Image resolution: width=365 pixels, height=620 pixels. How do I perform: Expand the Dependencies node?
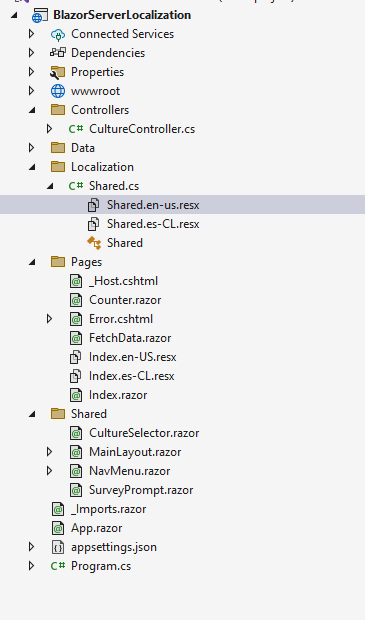pyautogui.click(x=32, y=53)
